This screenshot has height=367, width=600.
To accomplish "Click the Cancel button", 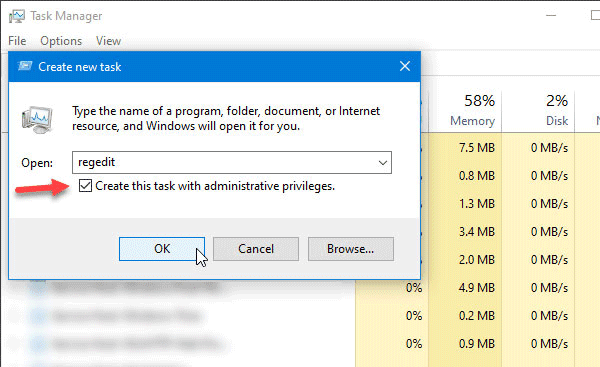I will [256, 249].
